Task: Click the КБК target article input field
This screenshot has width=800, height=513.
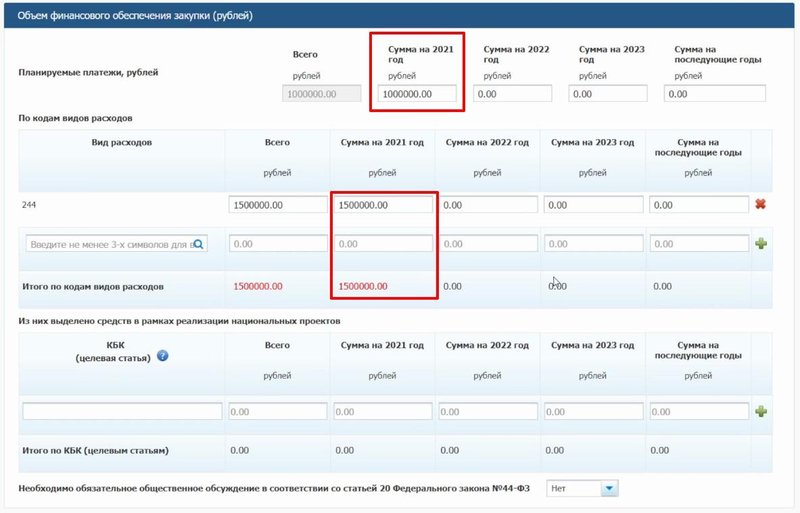Action: coord(122,411)
